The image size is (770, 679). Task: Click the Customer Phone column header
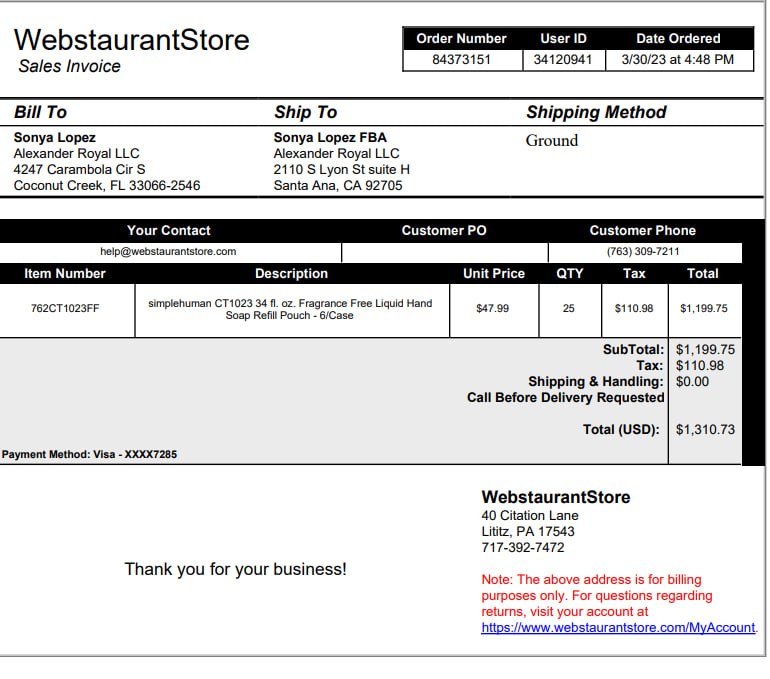click(642, 230)
